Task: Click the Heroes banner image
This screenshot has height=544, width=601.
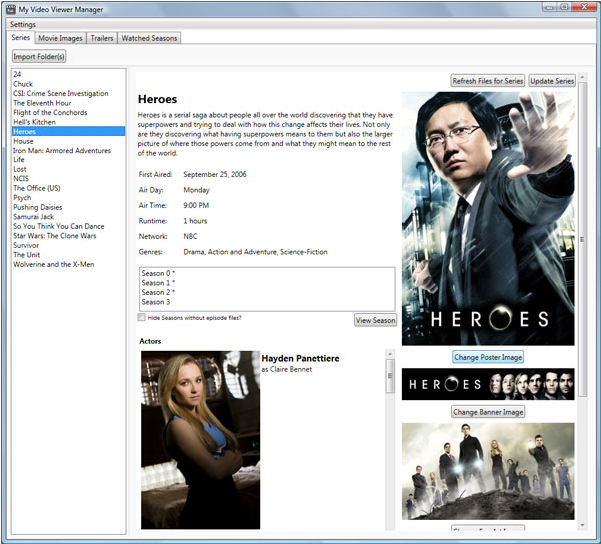Action: point(488,384)
